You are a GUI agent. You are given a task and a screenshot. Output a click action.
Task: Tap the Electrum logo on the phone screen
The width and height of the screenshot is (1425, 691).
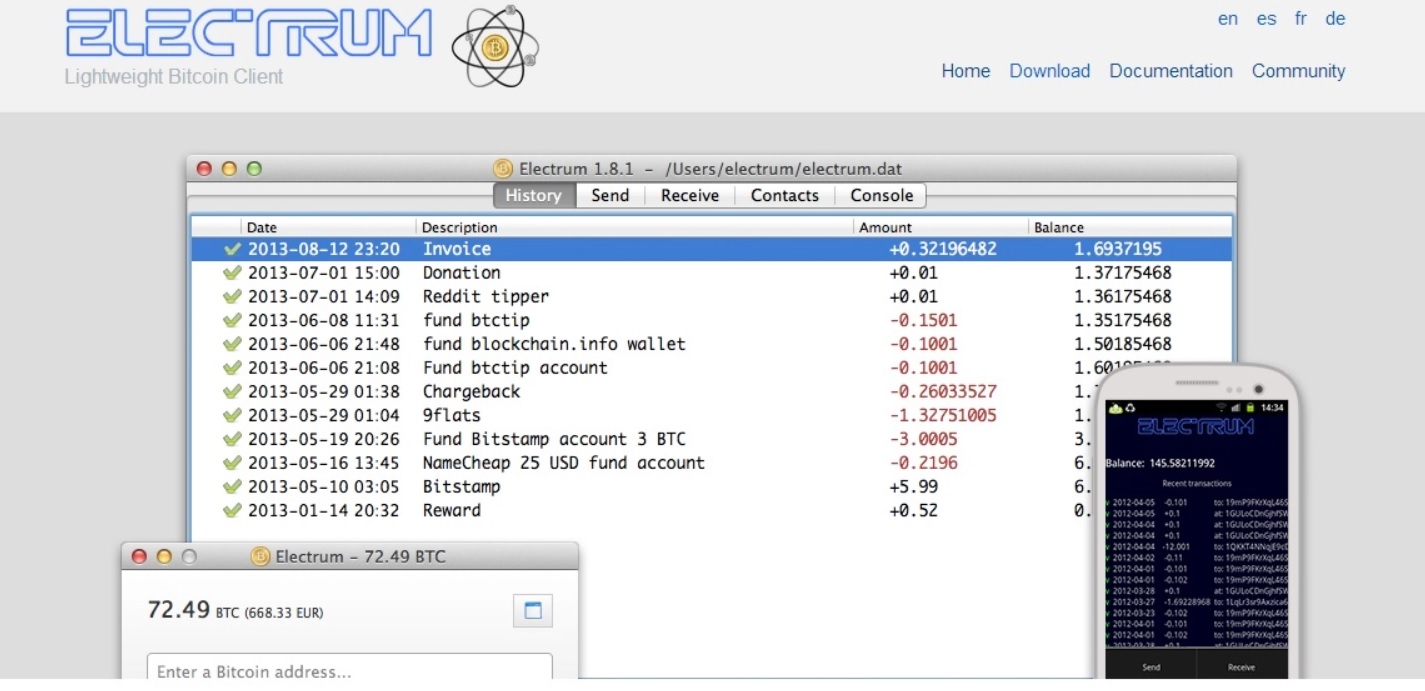tap(1196, 427)
